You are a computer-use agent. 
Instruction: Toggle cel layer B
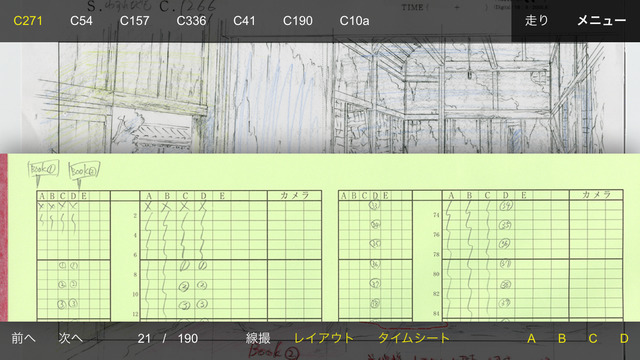tap(562, 338)
